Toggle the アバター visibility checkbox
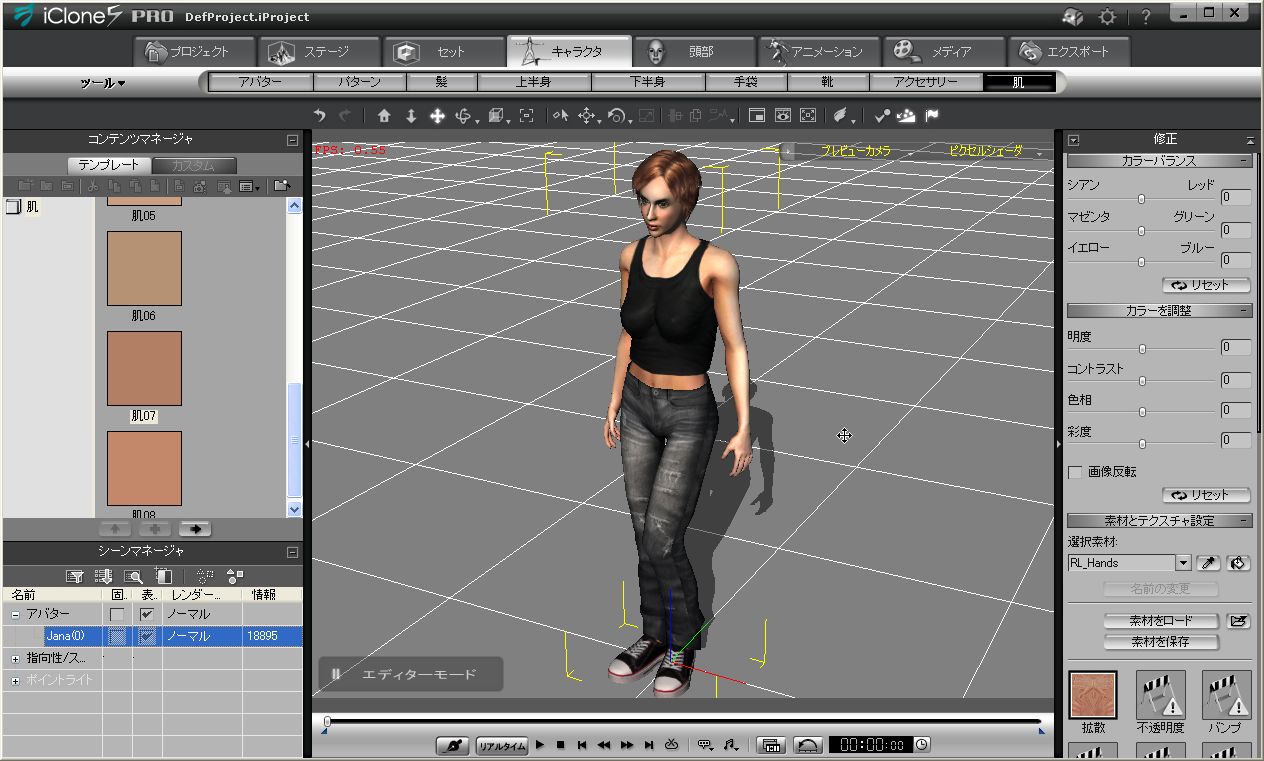Viewport: 1264px width, 761px height. (147, 614)
